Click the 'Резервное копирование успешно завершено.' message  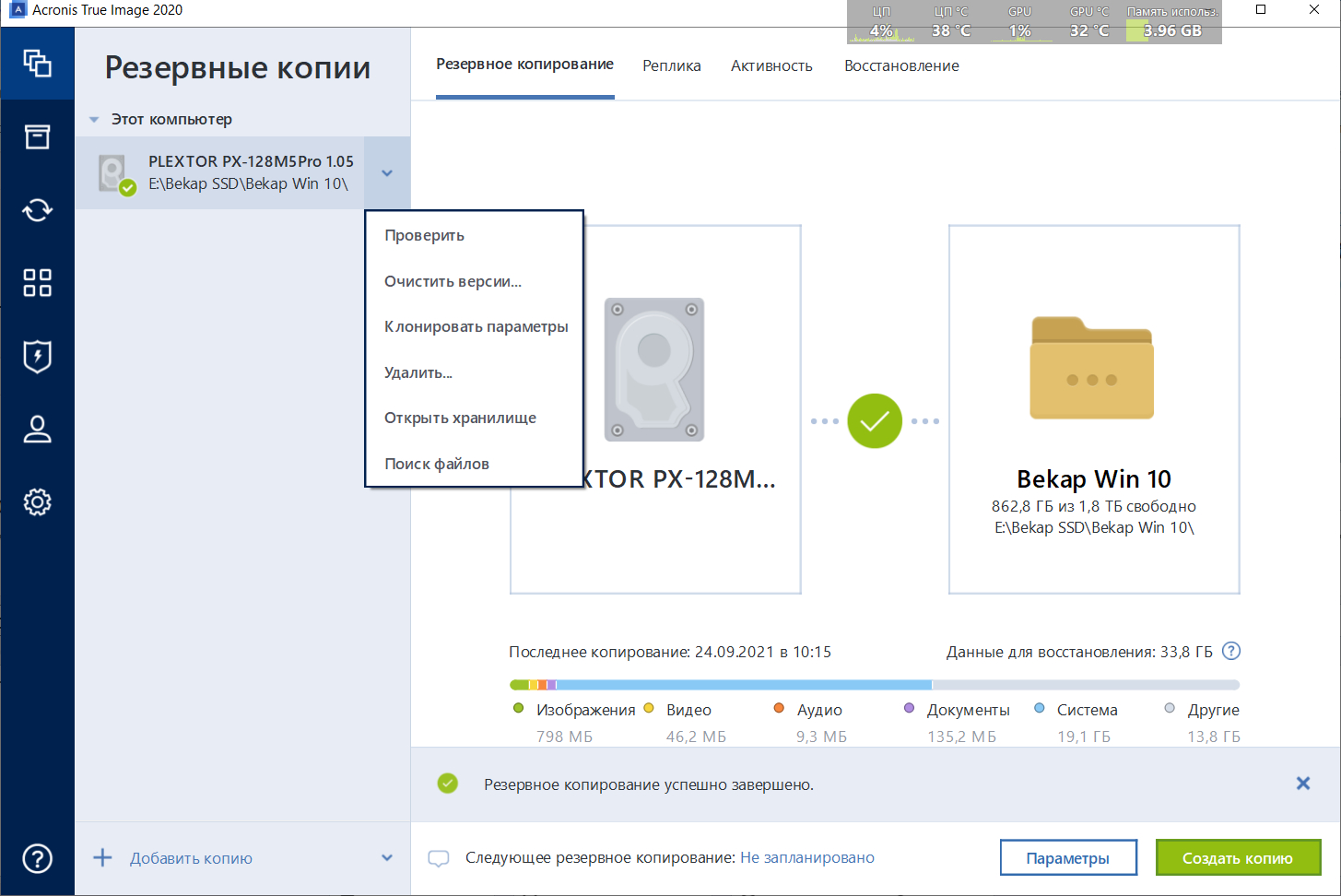click(x=649, y=784)
